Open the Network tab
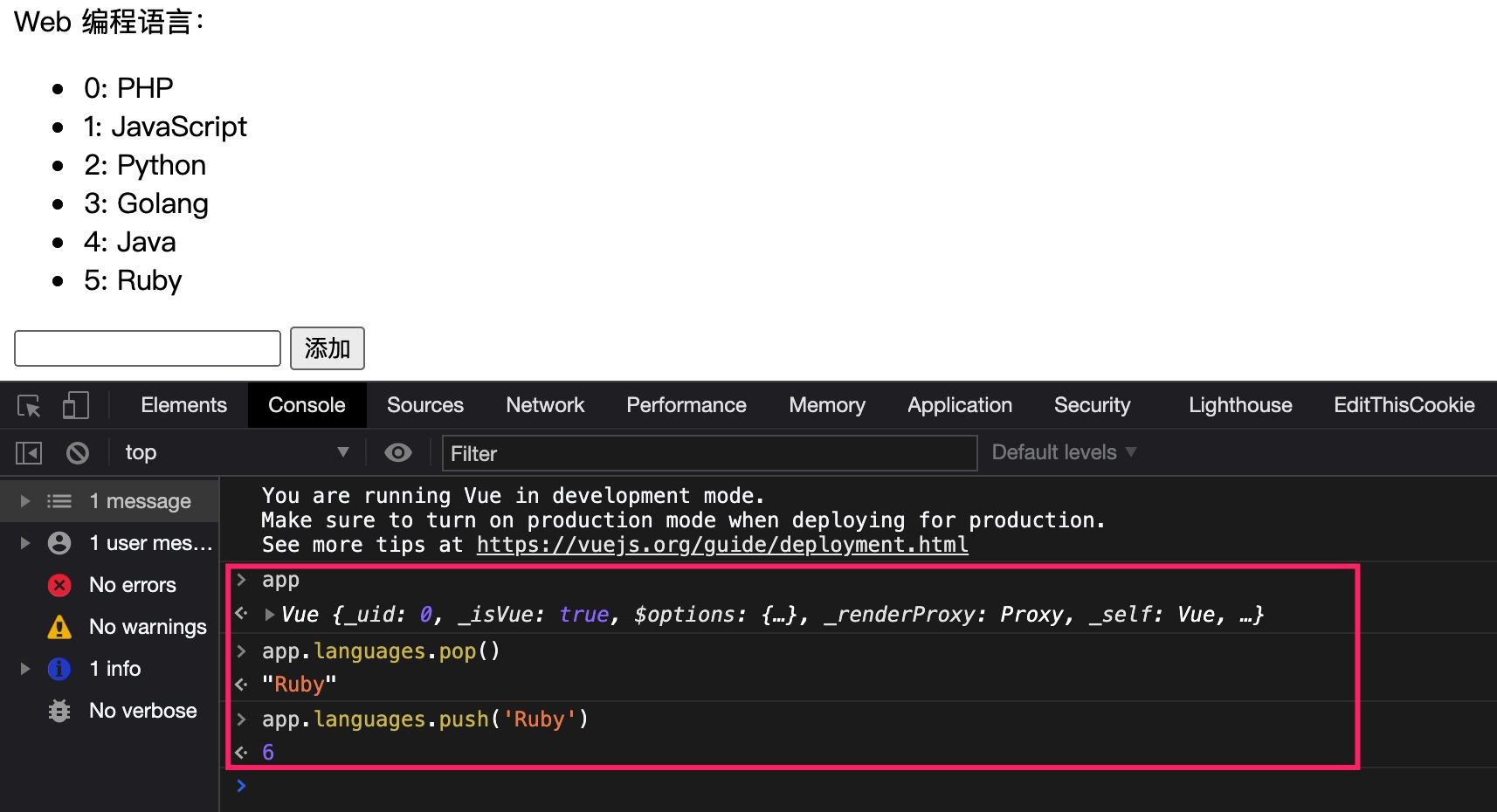Viewport: 1497px width, 812px height. click(545, 405)
